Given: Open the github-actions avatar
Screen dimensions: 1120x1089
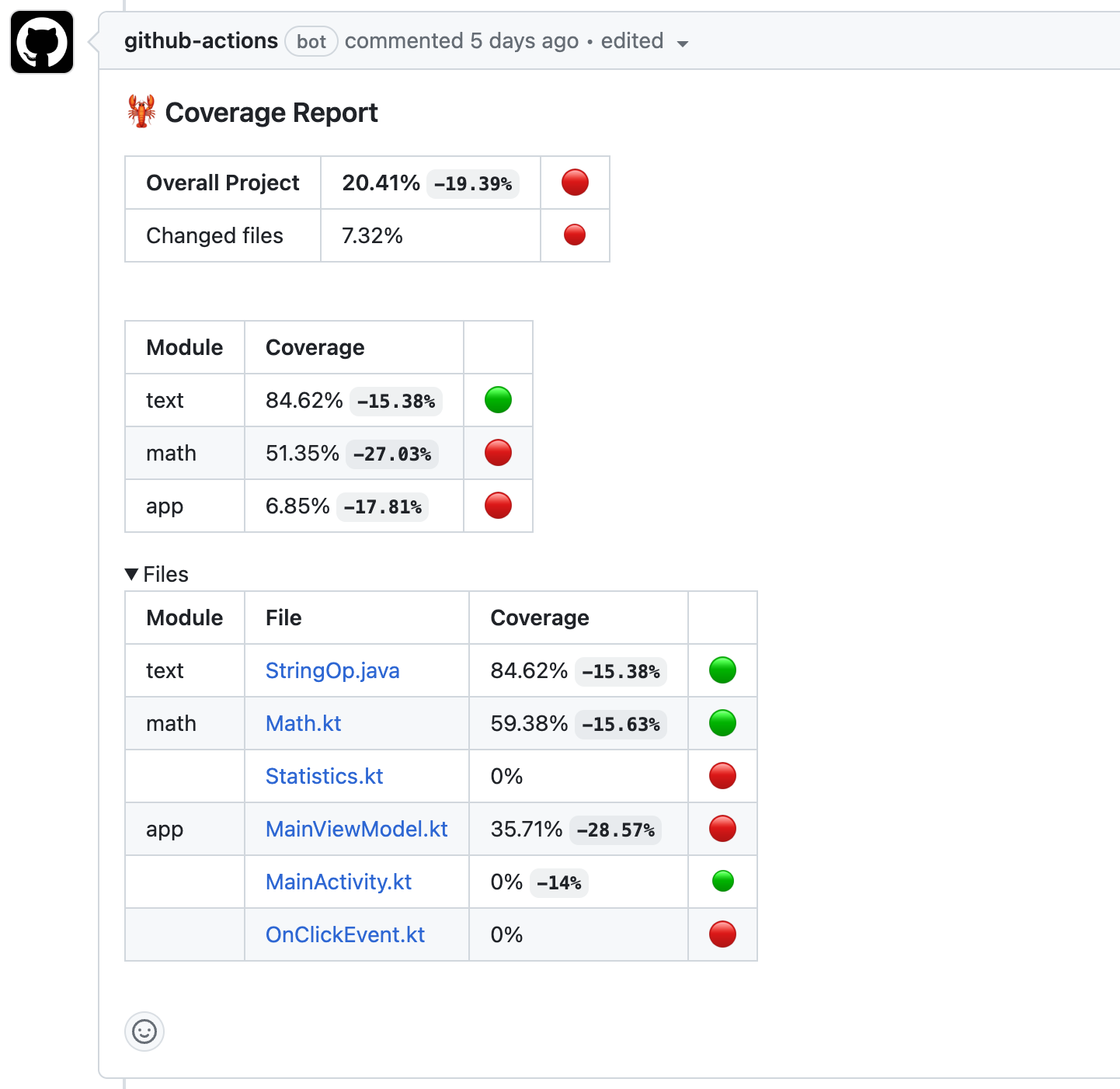Looking at the screenshot, I should [42, 42].
